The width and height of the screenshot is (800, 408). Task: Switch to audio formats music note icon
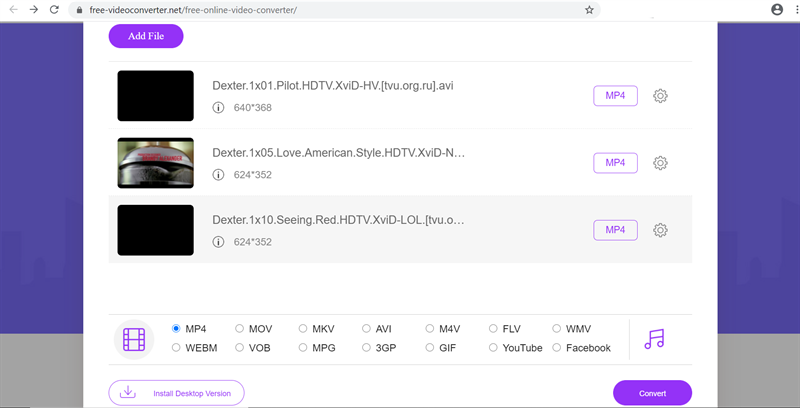click(x=654, y=339)
